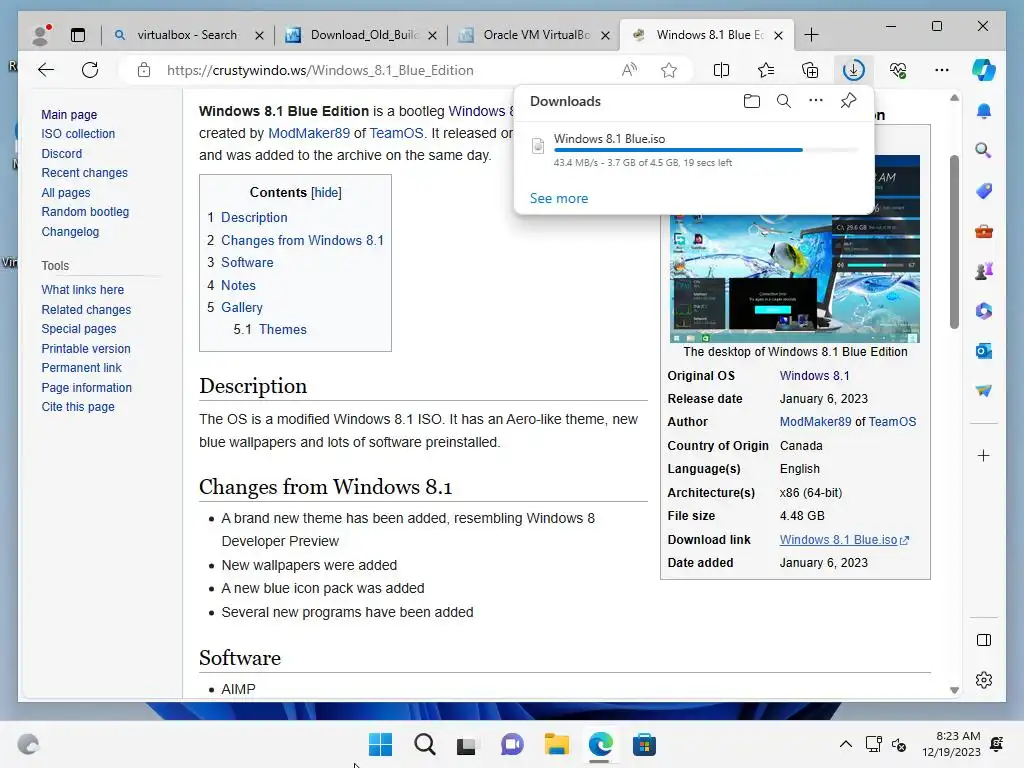Open sidebar Tools briefcase icon
The image size is (1024, 768).
tap(984, 231)
